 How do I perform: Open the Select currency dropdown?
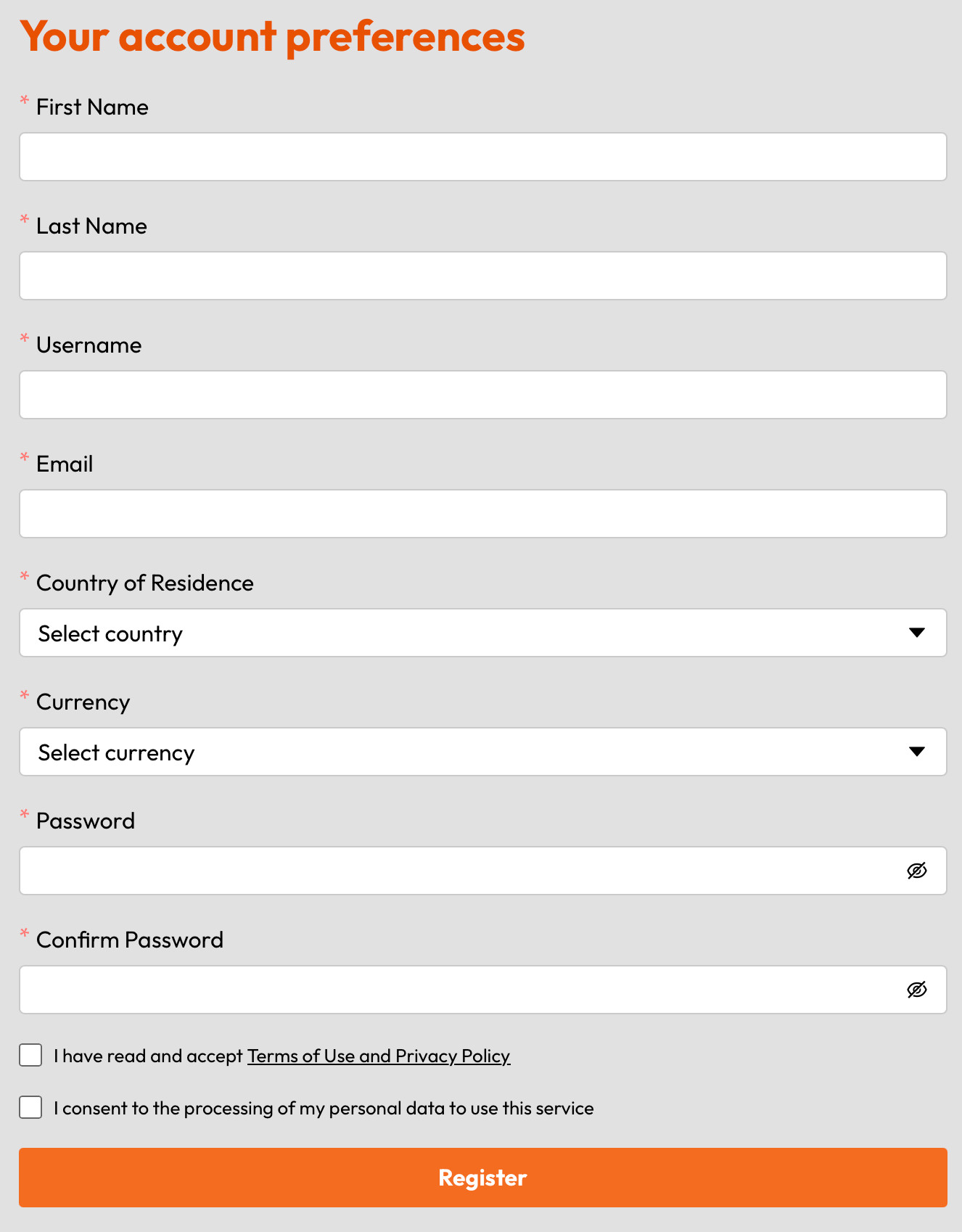pyautogui.click(x=464, y=752)
